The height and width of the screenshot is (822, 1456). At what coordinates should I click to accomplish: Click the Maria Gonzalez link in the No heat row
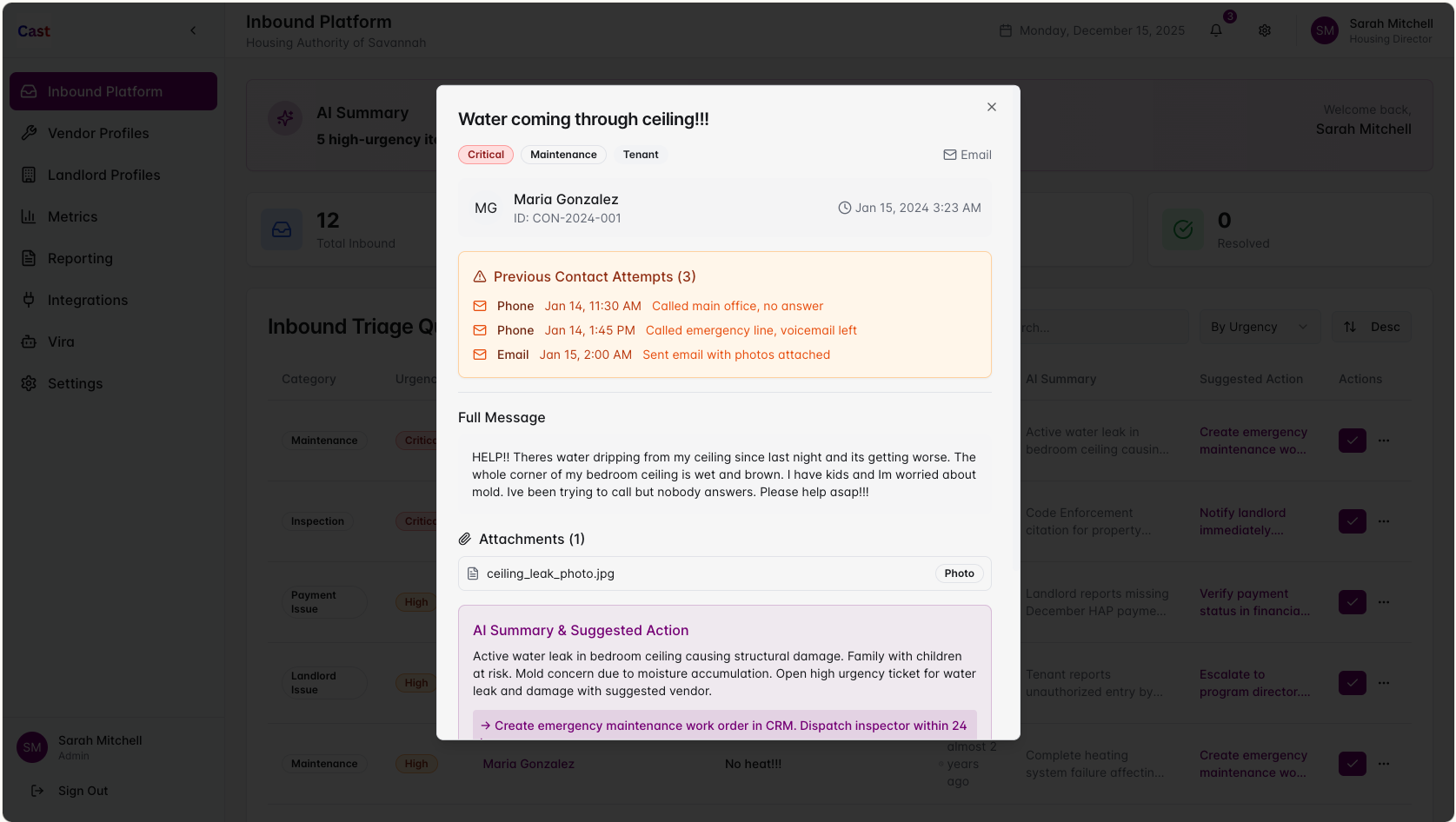(x=529, y=764)
